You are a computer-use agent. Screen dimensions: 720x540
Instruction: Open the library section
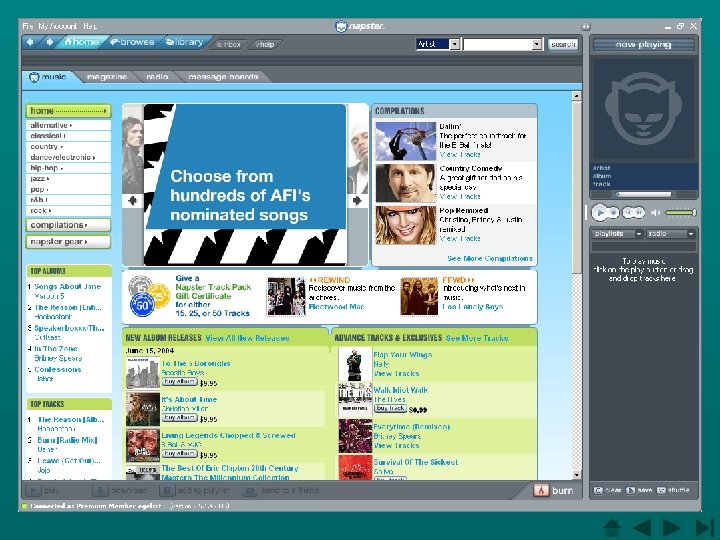click(185, 42)
